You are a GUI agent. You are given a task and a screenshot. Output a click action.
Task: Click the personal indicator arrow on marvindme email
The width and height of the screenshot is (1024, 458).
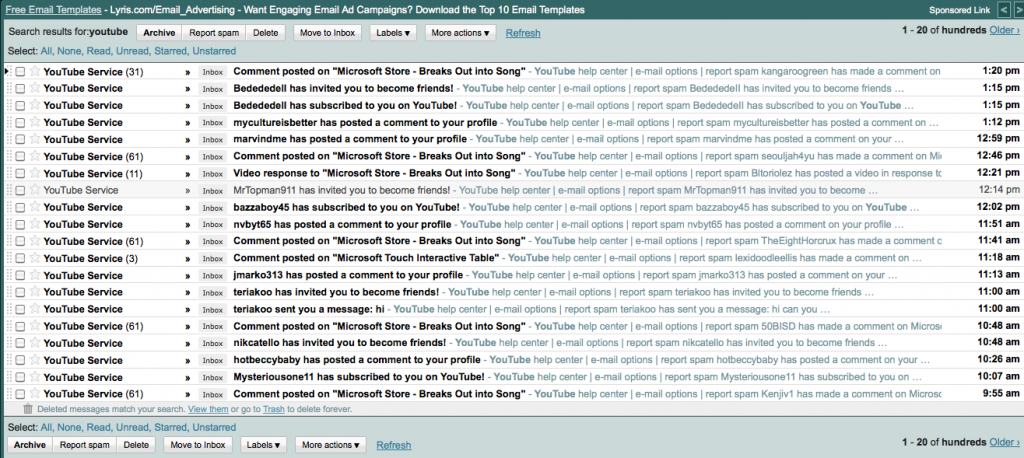tap(187, 139)
